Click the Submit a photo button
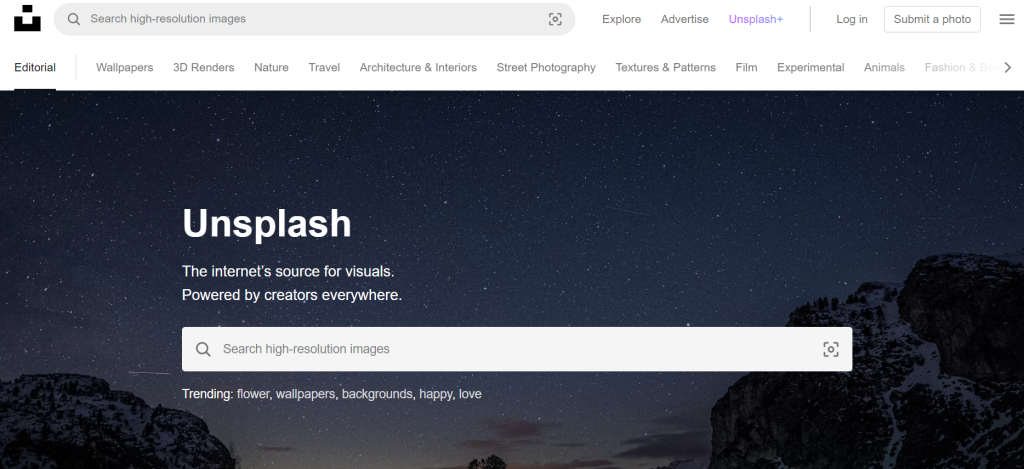This screenshot has width=1024, height=469. point(932,19)
